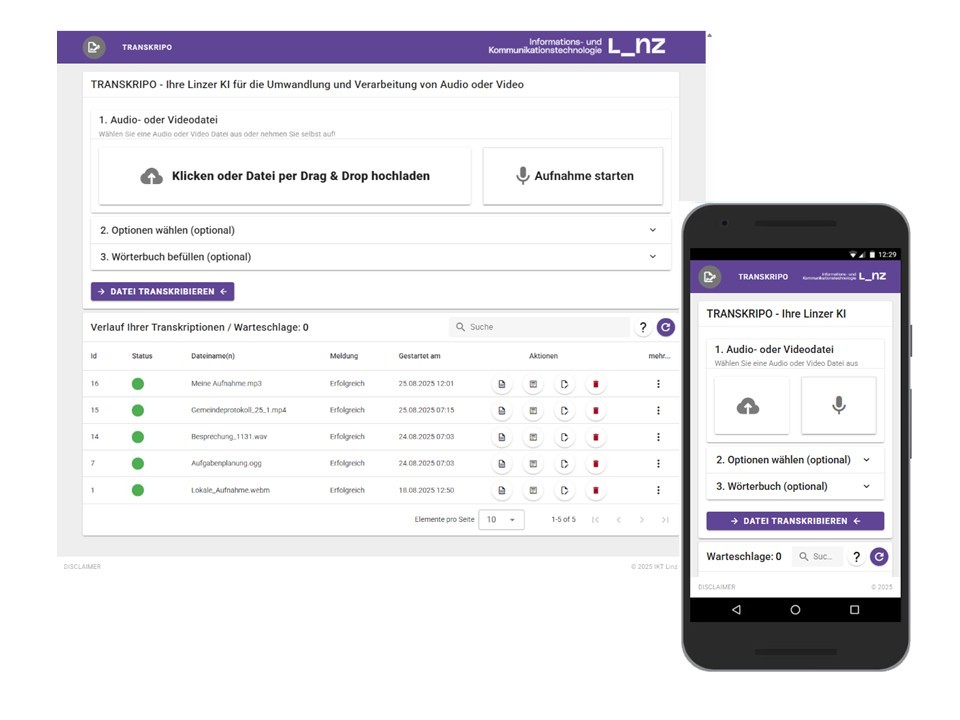960x720 pixels.
Task: Delete Meine Aufnahme.mp3 with red trash icon
Action: coord(596,384)
